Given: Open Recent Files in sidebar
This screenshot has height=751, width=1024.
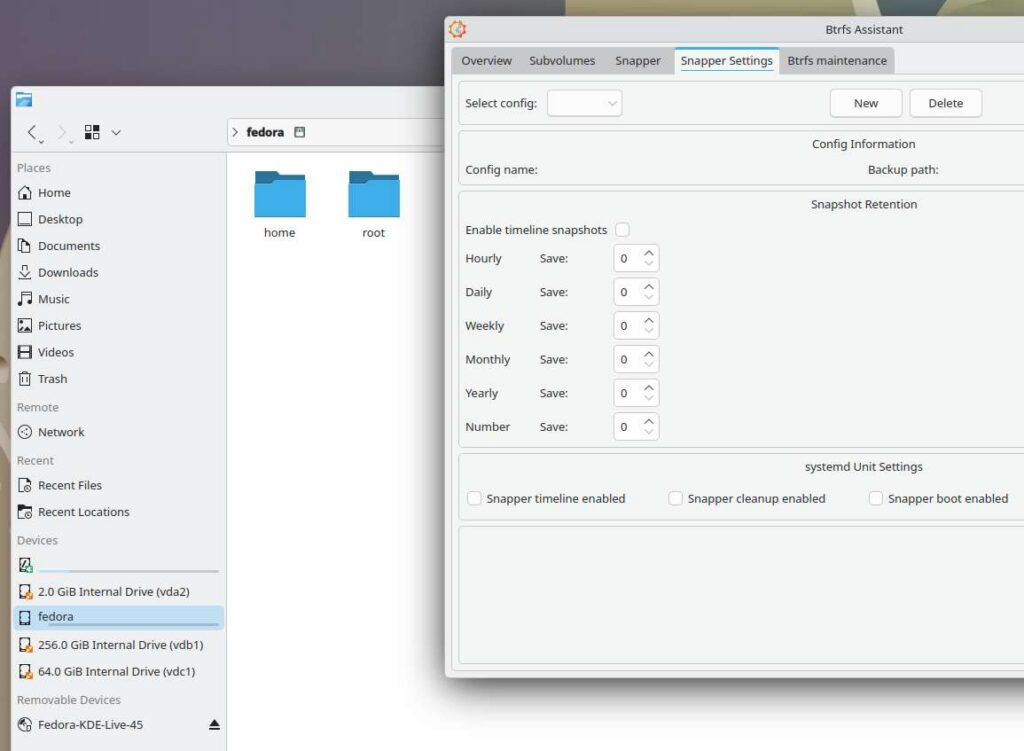Looking at the screenshot, I should coord(118,485).
